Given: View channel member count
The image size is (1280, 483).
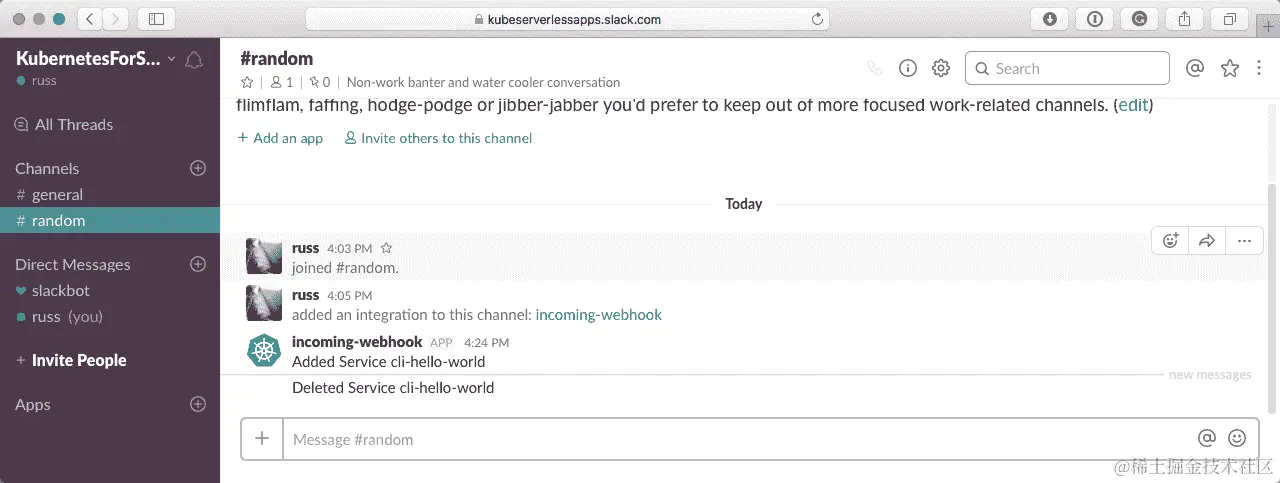Looking at the screenshot, I should coord(282,82).
